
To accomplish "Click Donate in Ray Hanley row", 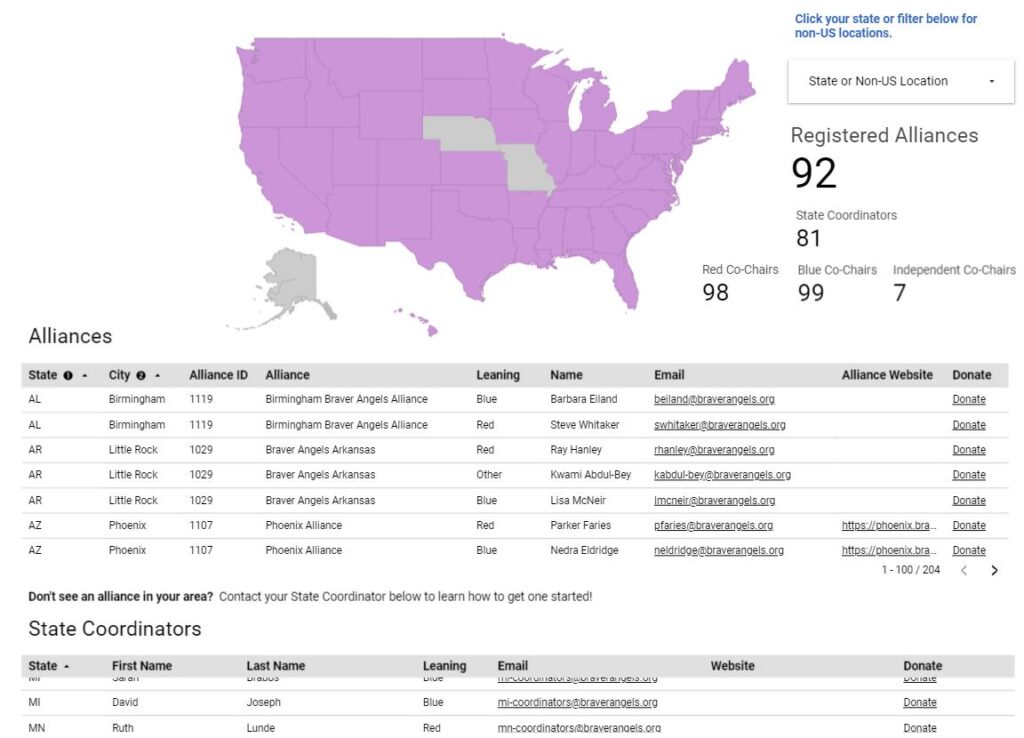I will 969,449.
